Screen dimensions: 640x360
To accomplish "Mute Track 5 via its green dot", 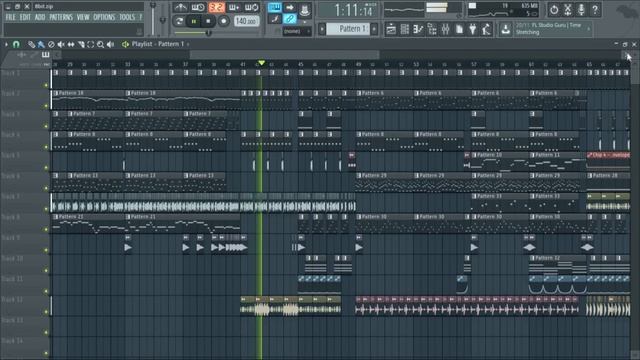I will click(46, 168).
